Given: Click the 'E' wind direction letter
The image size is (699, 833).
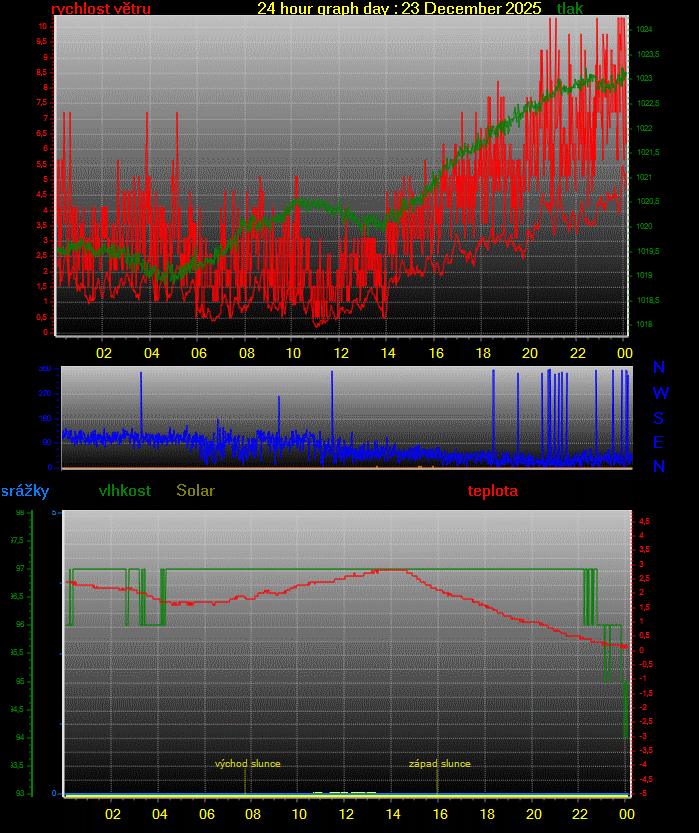Looking at the screenshot, I should tap(660, 442).
